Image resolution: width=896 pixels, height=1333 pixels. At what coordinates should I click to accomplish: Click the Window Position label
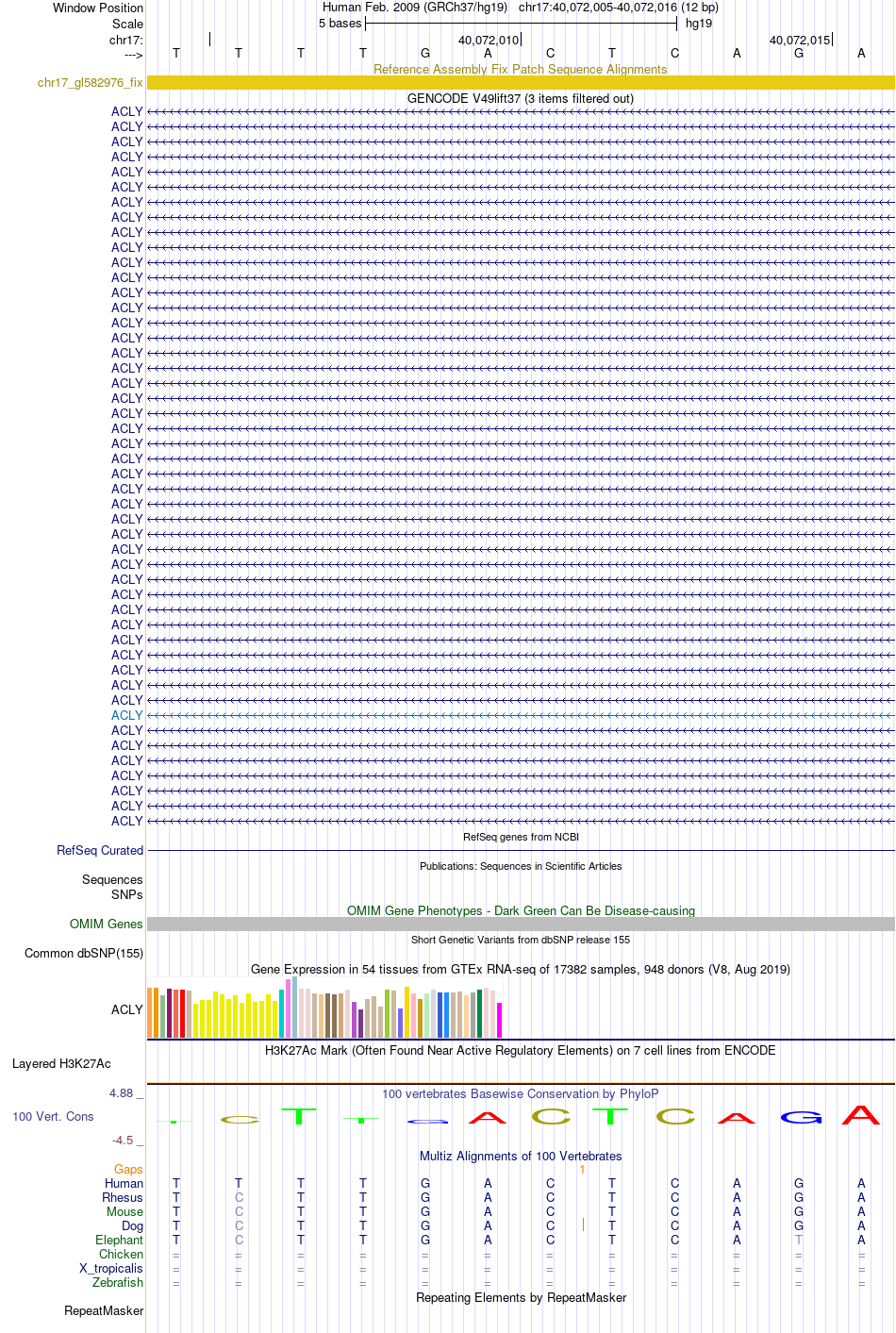[98, 8]
